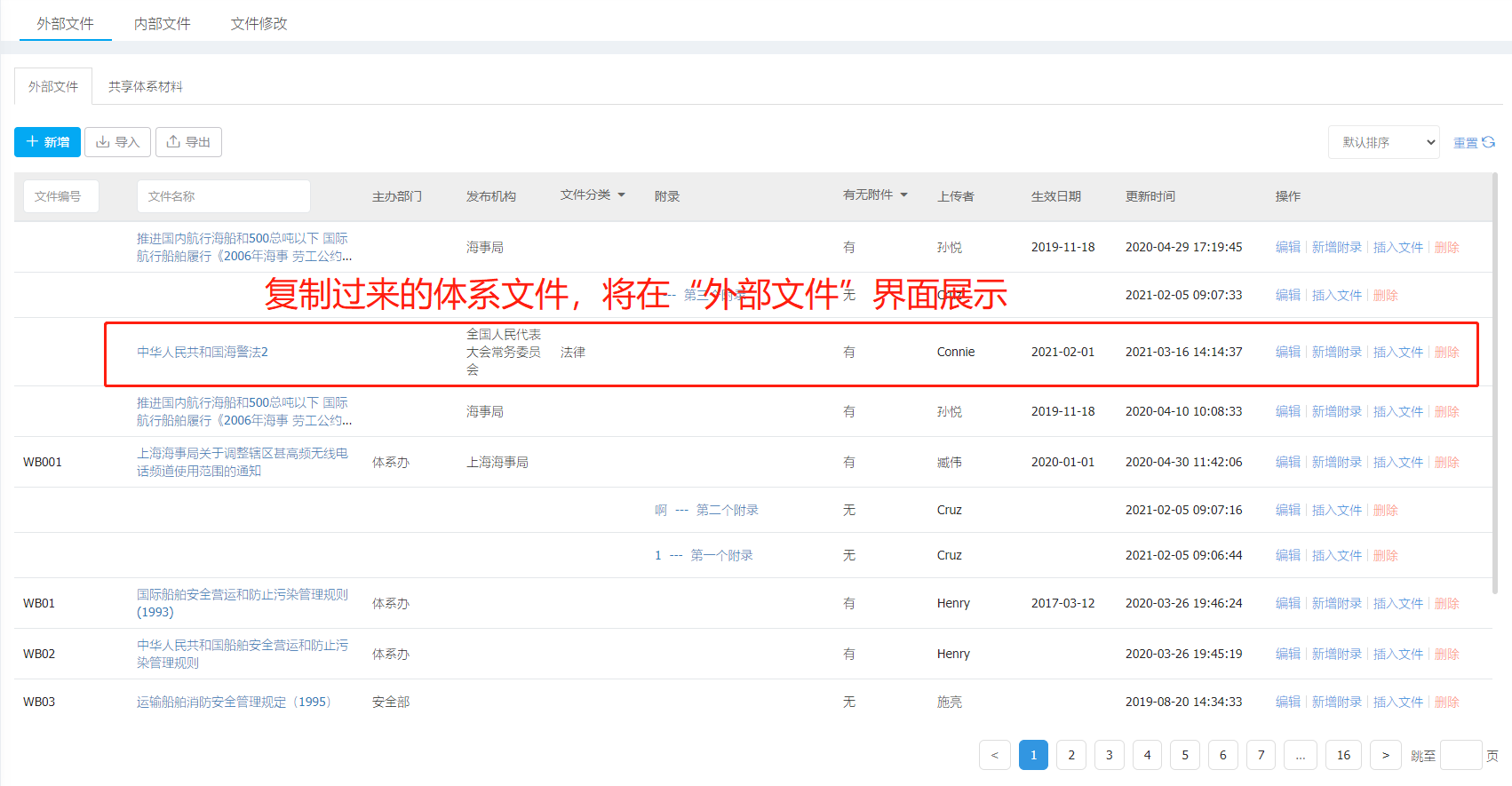Select the 共享体系材料 sub-tab
Viewport: 1512px width, 786px height.
click(146, 86)
